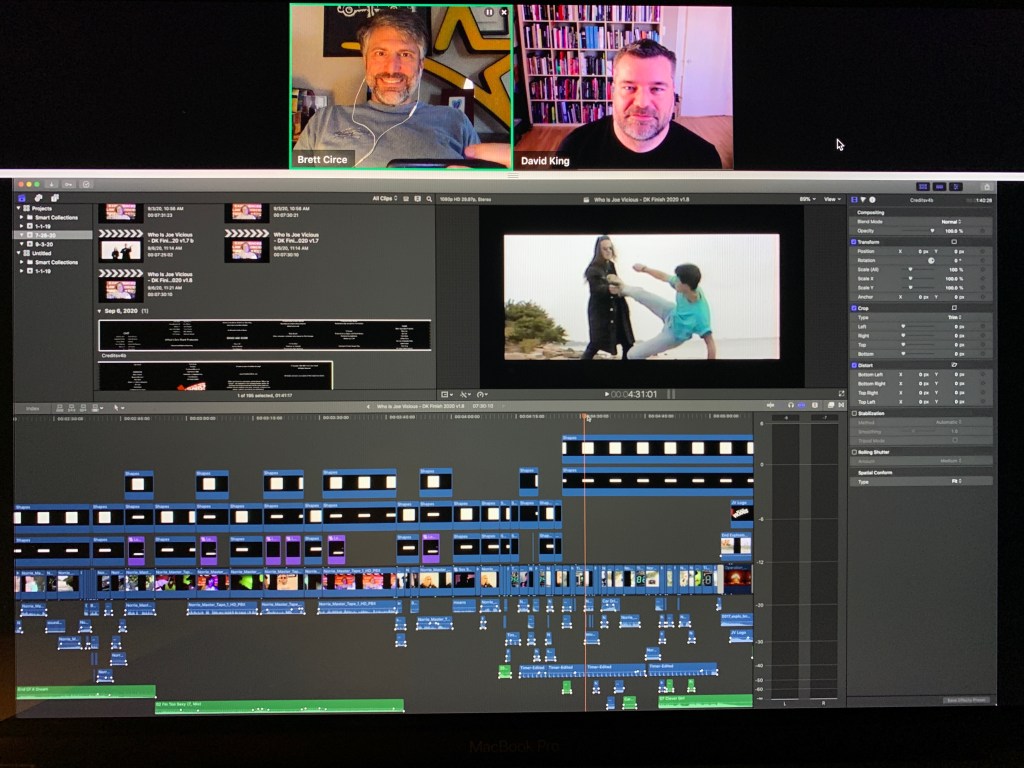Disable the Crop section checkbox
Screen dimensions: 1024x768
pos(853,308)
